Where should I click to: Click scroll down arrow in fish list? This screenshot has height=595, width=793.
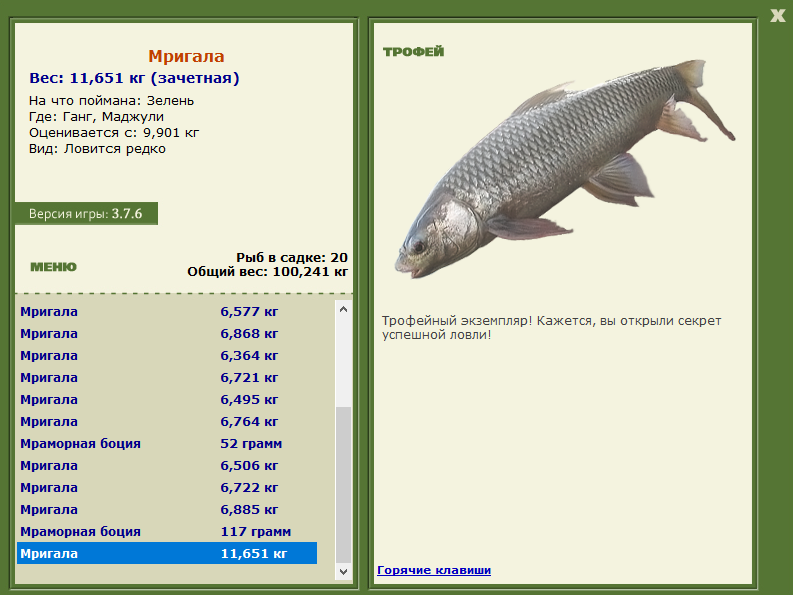(x=343, y=572)
